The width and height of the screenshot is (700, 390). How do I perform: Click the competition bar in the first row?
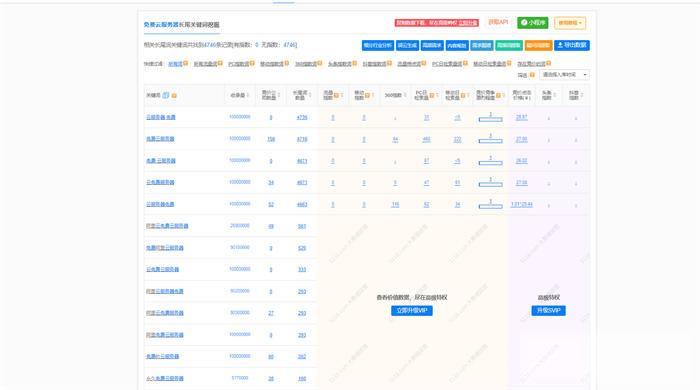click(490, 119)
